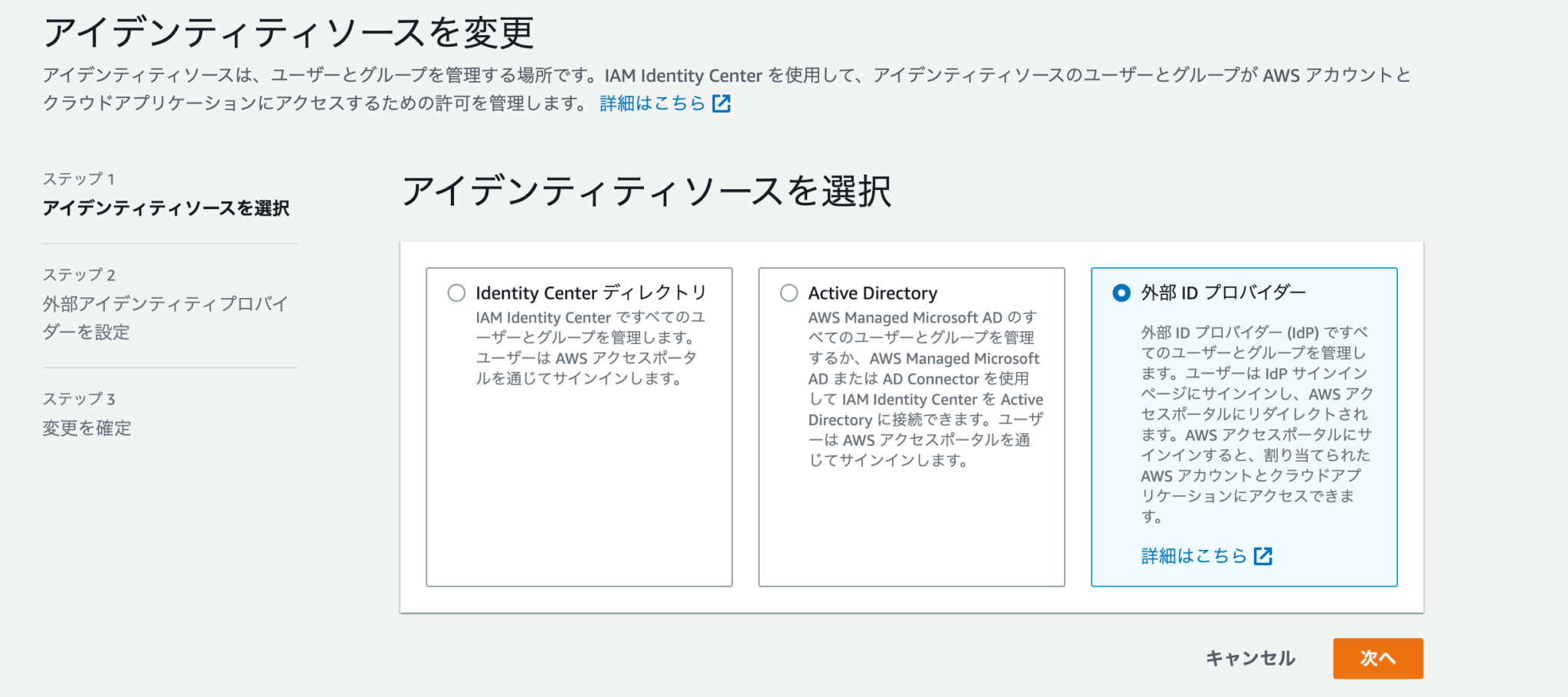Image resolution: width=1568 pixels, height=697 pixels.
Task: Click external-link icon in 外部 ID プロバイダー card
Action: 1263,556
